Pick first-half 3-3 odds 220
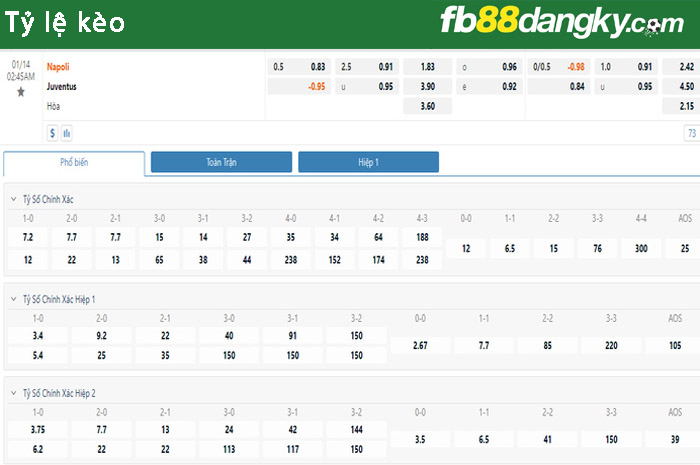 tap(611, 345)
